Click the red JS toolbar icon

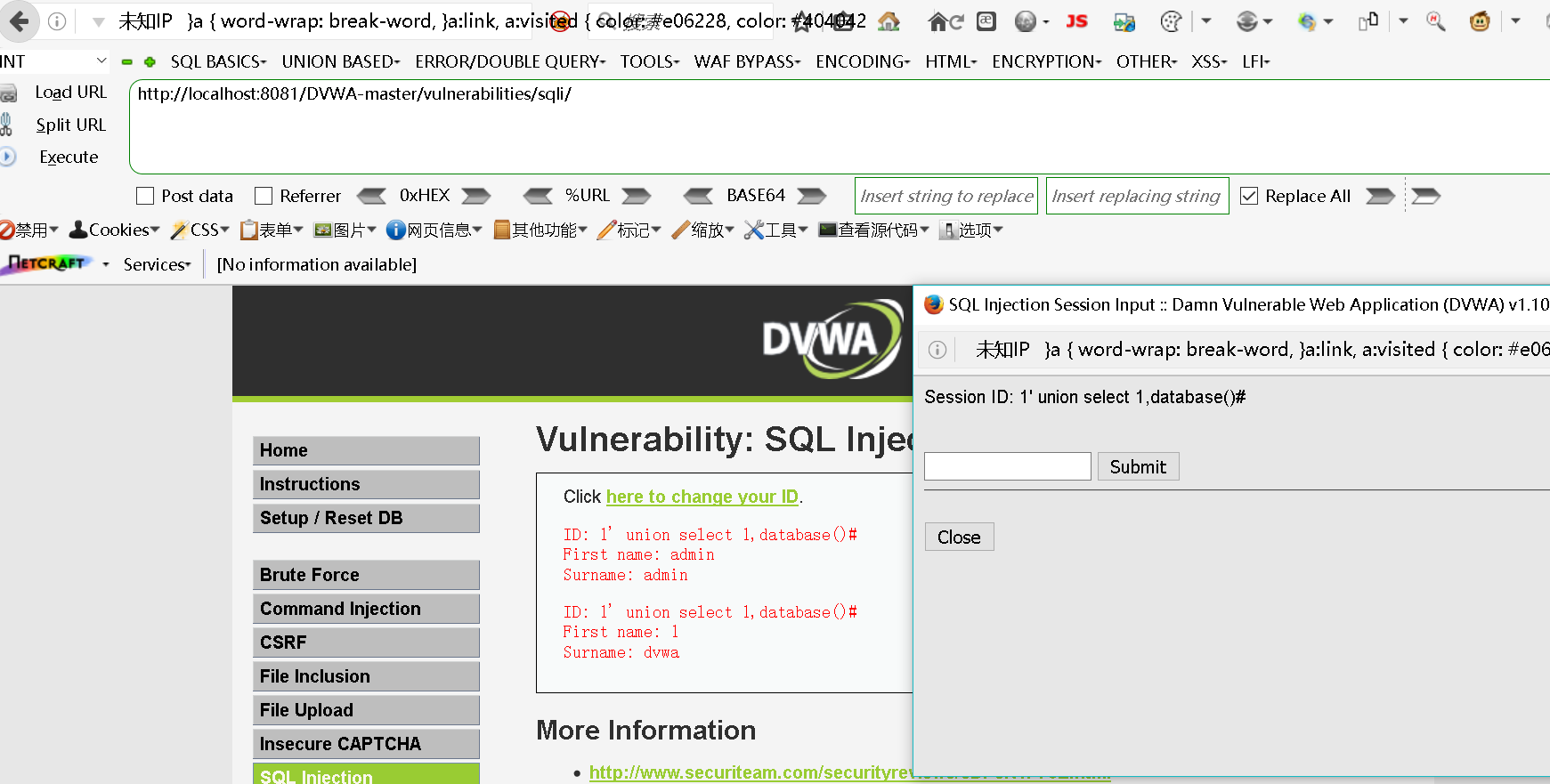1076,21
